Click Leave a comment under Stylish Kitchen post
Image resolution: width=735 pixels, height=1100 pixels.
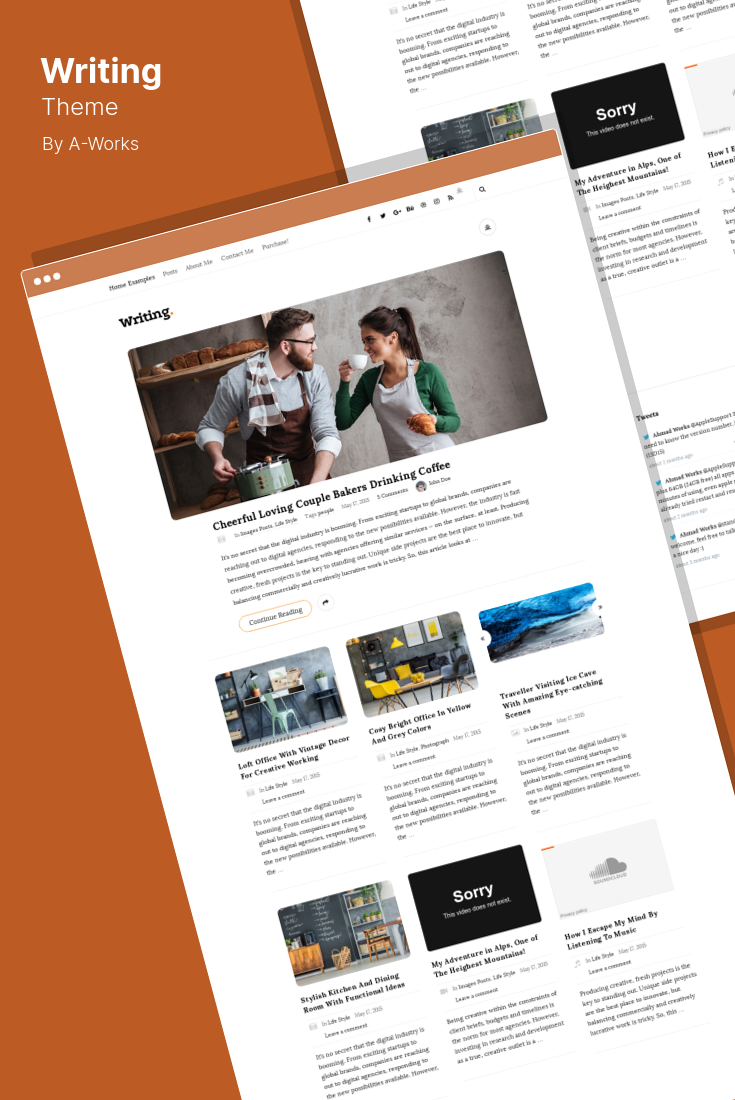346,1030
